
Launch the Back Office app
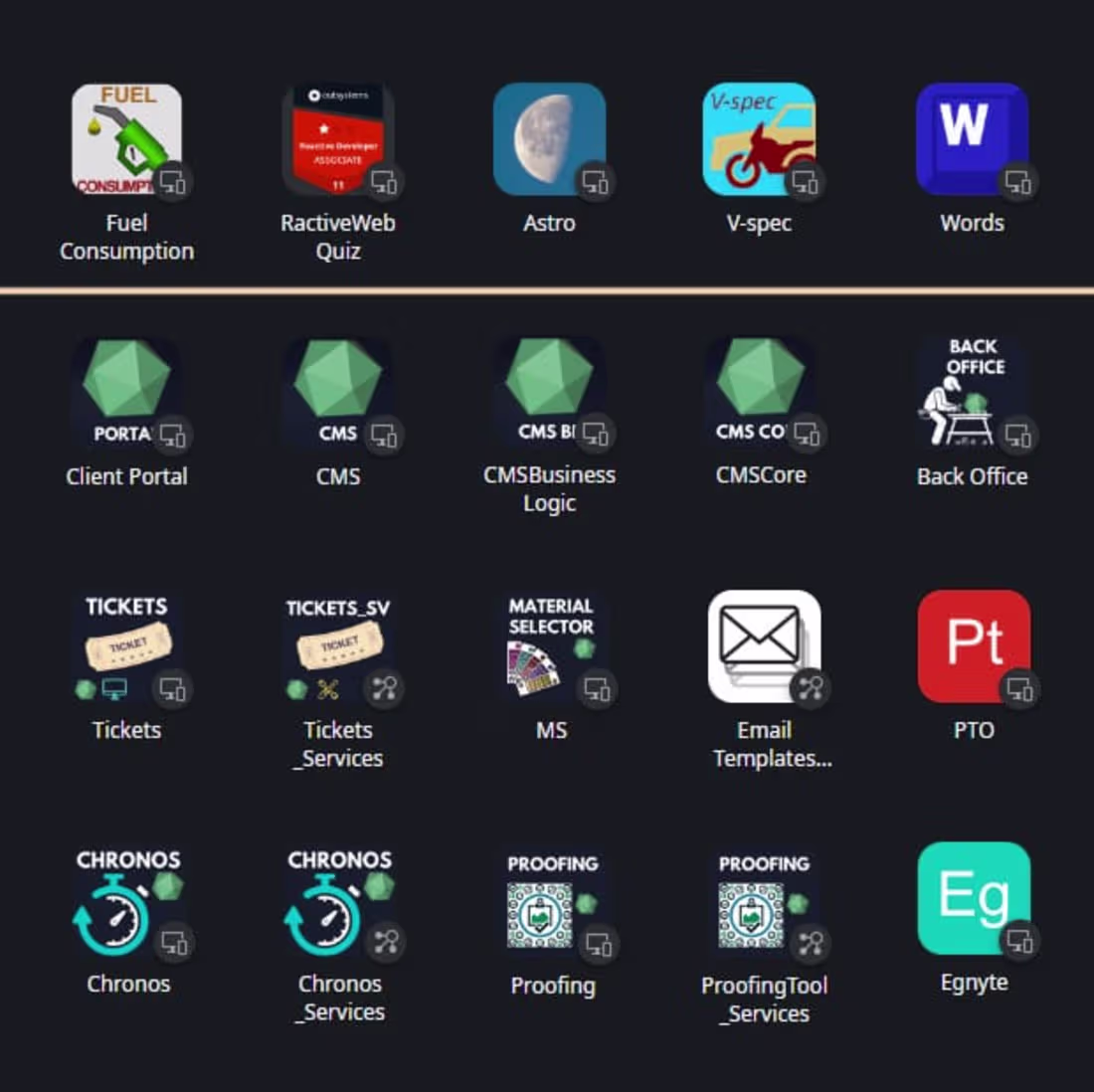click(972, 393)
